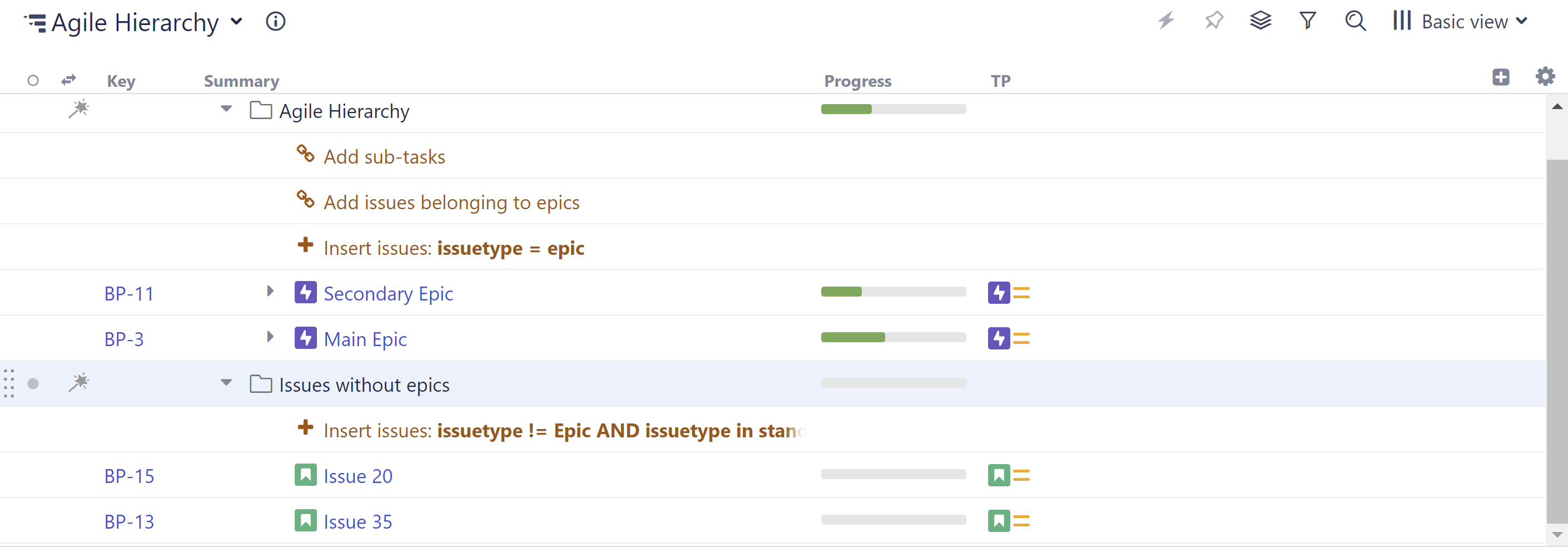
Task: Open the search icon
Action: pyautogui.click(x=1355, y=21)
